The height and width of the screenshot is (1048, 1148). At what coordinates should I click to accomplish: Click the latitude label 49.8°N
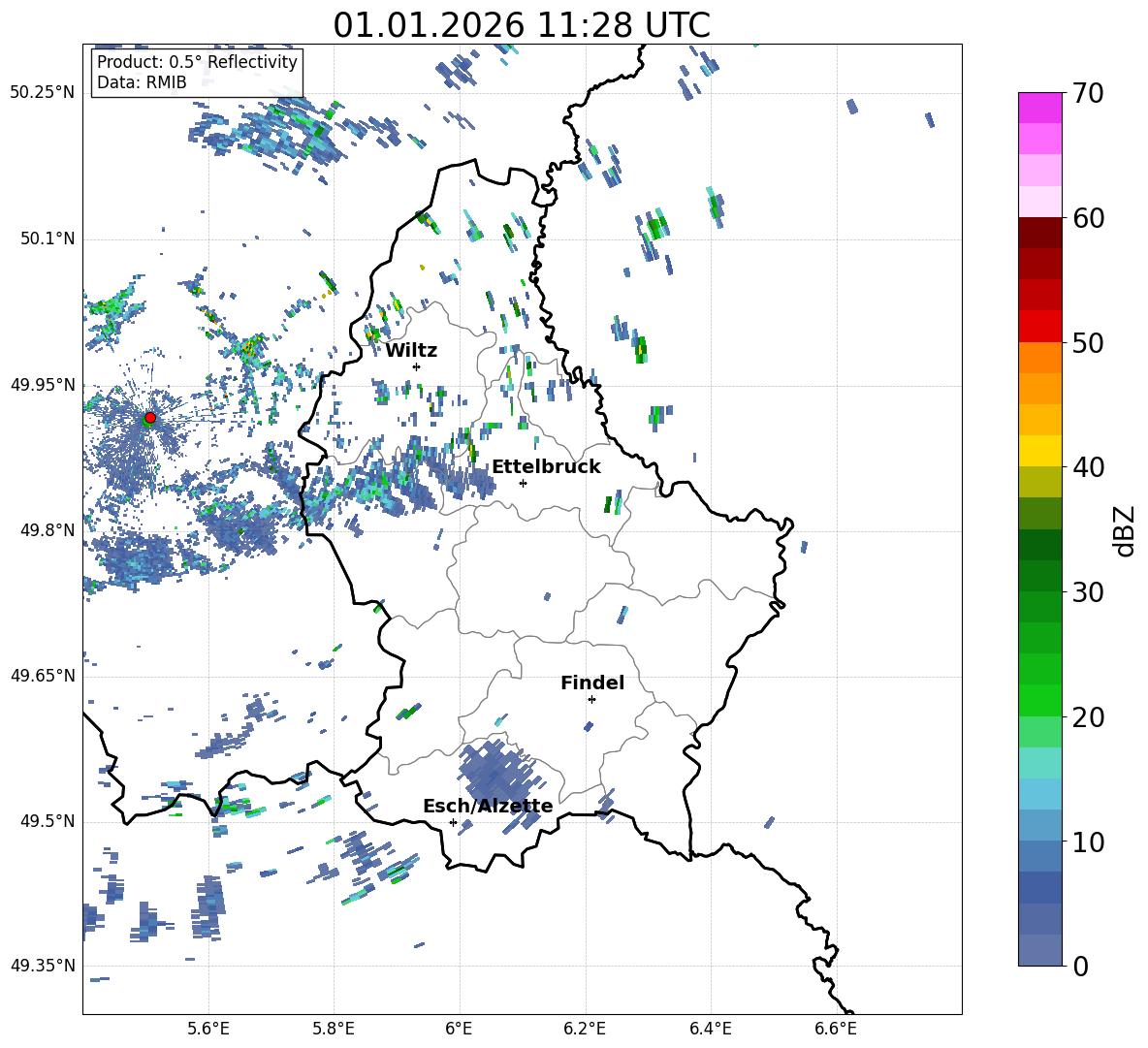[48, 530]
